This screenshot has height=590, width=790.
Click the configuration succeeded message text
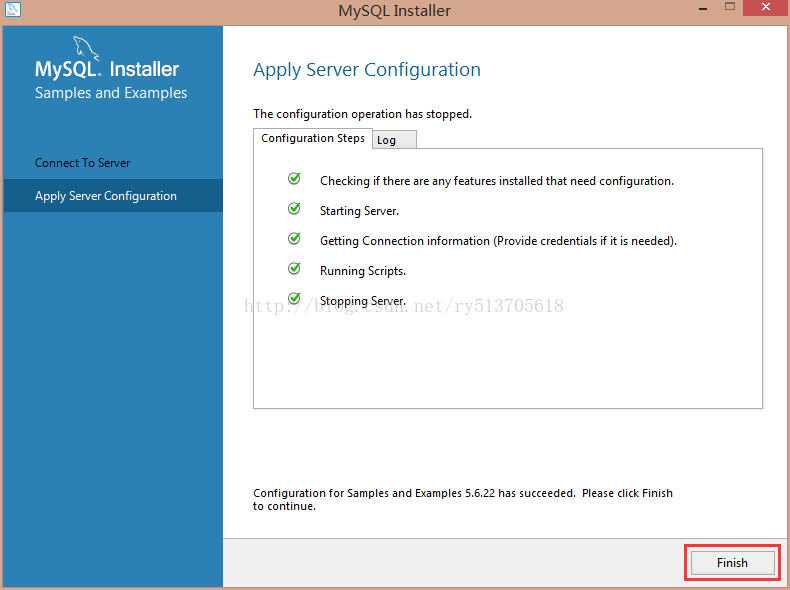(x=463, y=499)
